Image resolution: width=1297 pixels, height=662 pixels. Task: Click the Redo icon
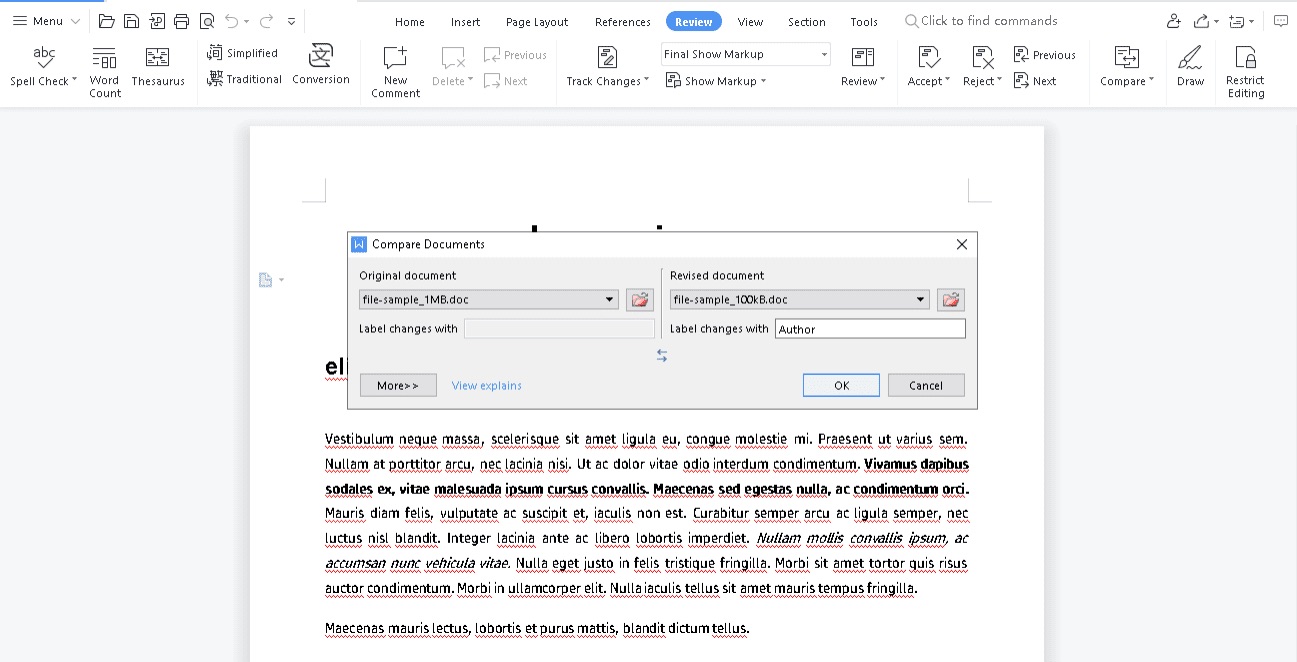266,21
